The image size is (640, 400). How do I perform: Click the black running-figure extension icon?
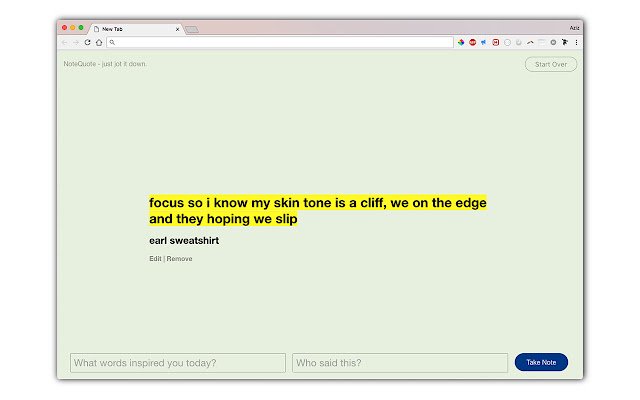pyautogui.click(x=565, y=42)
